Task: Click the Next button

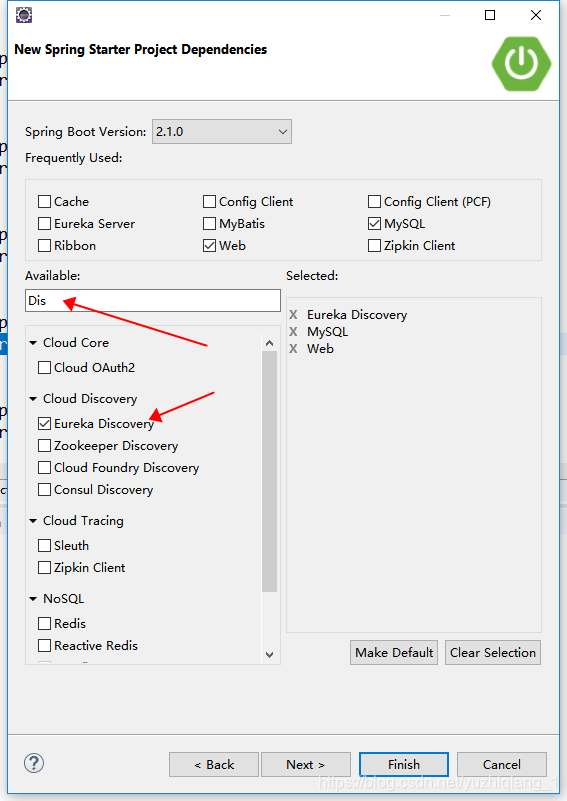Action: pos(305,765)
